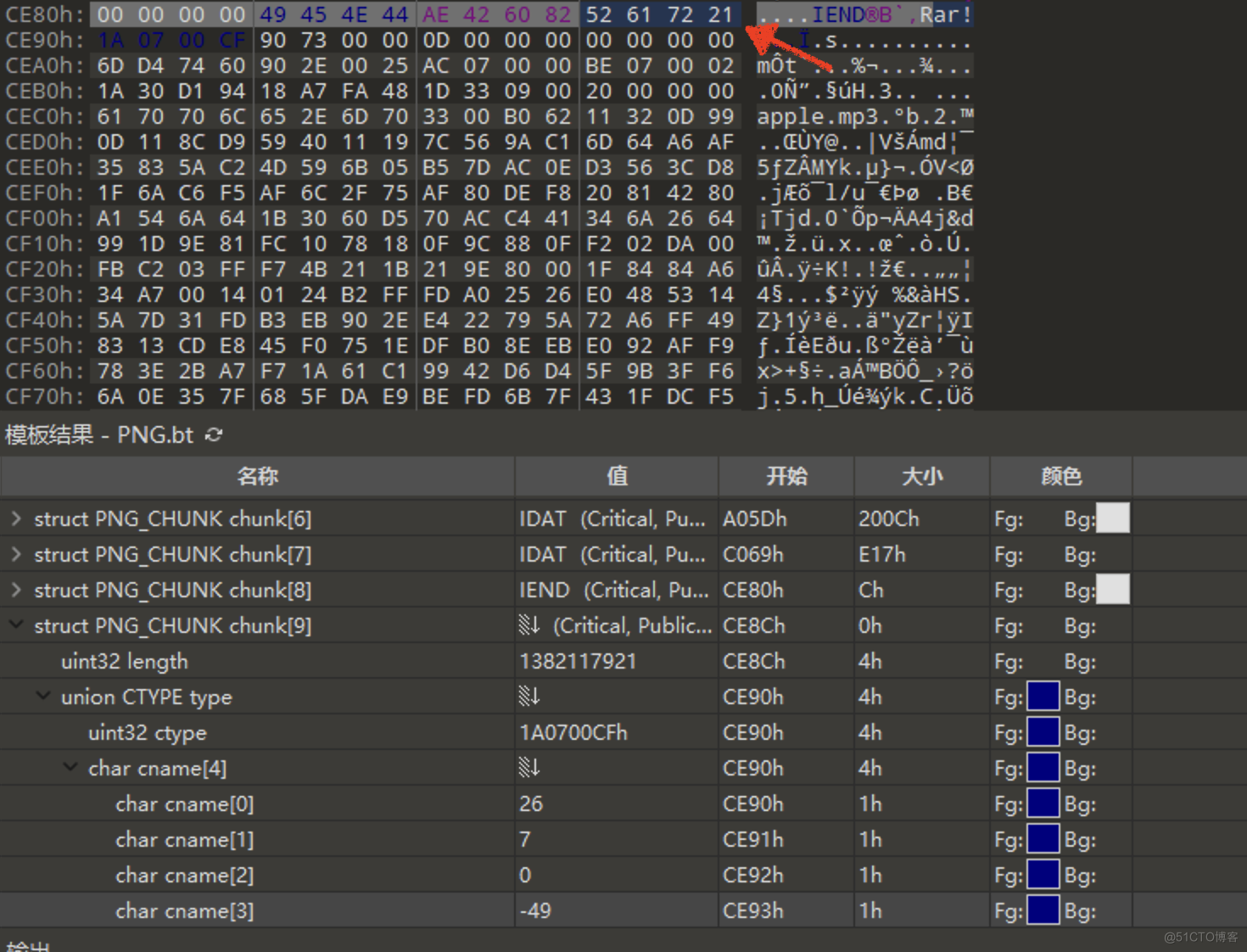
Task: Open the blue Fg swatch of char cname[4]
Action: point(1043,768)
